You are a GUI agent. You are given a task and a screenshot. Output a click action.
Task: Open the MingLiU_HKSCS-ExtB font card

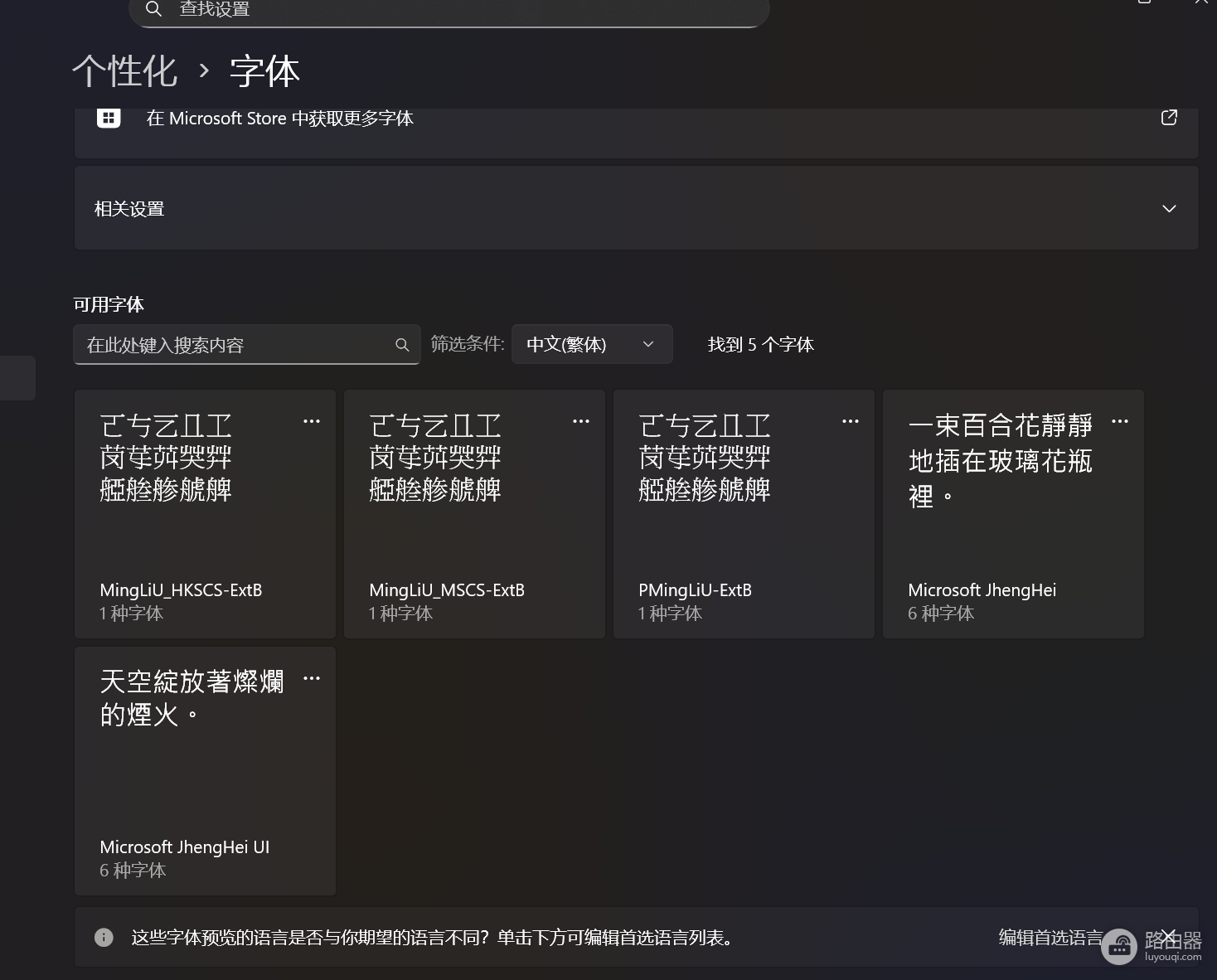205,514
